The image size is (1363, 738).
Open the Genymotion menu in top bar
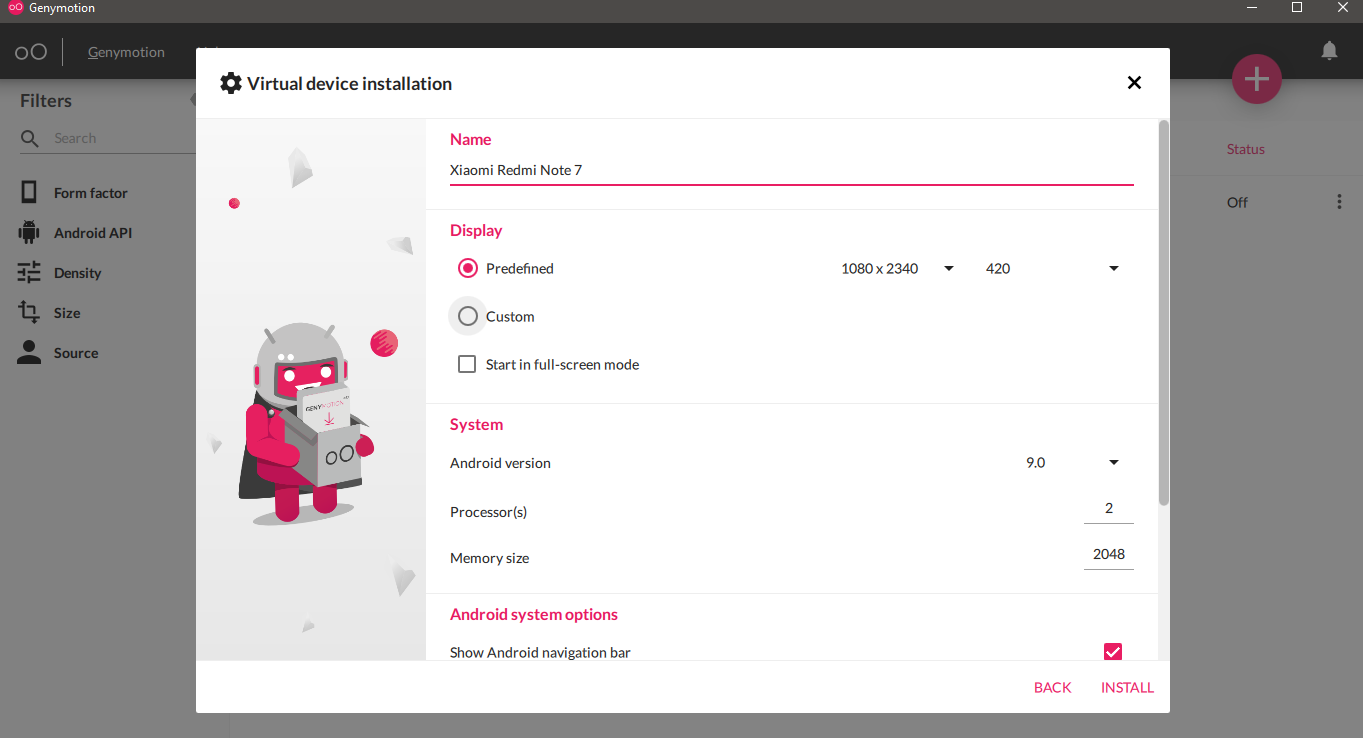coord(126,52)
